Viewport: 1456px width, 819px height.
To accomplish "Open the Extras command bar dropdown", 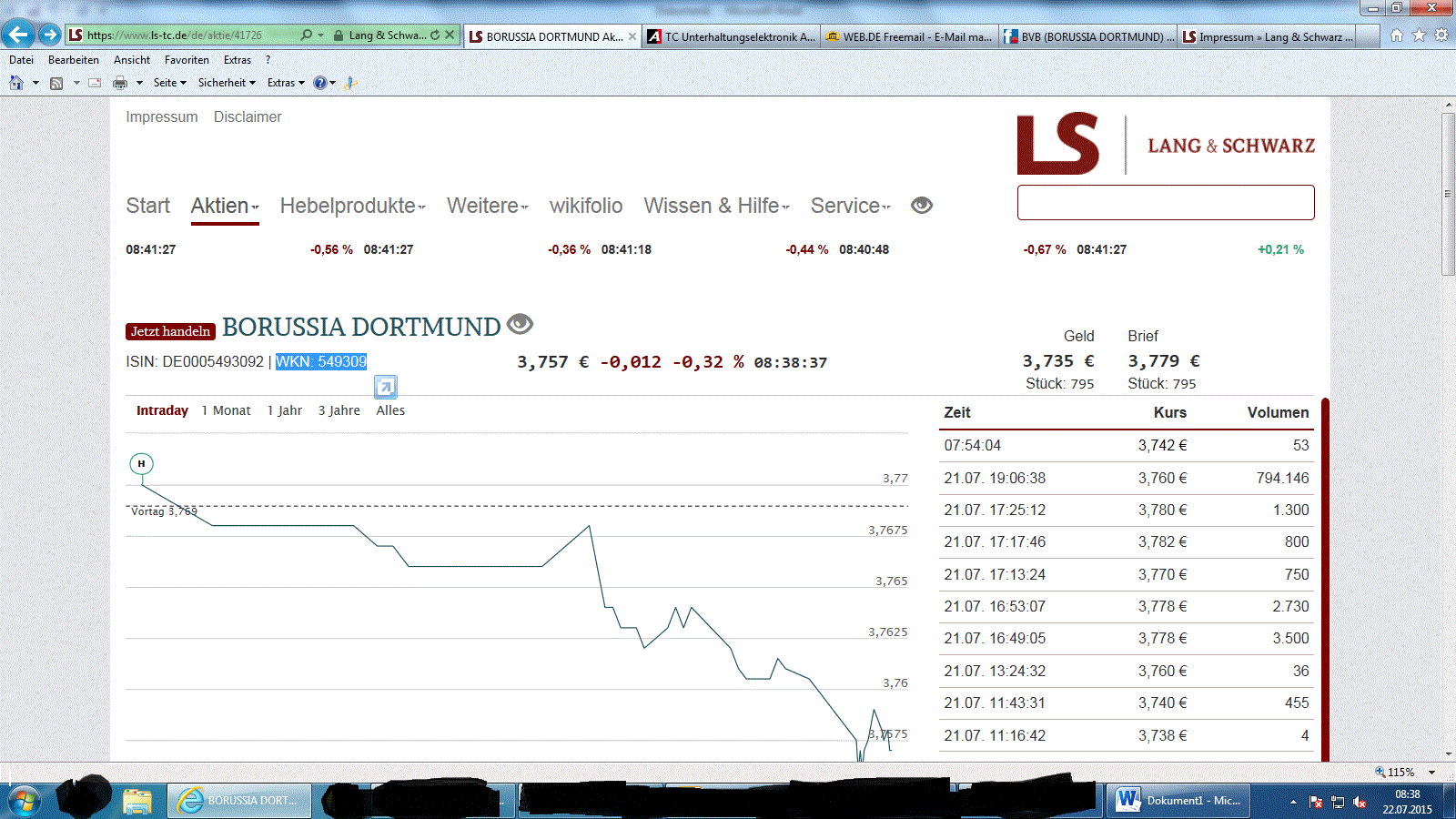I will point(286,83).
